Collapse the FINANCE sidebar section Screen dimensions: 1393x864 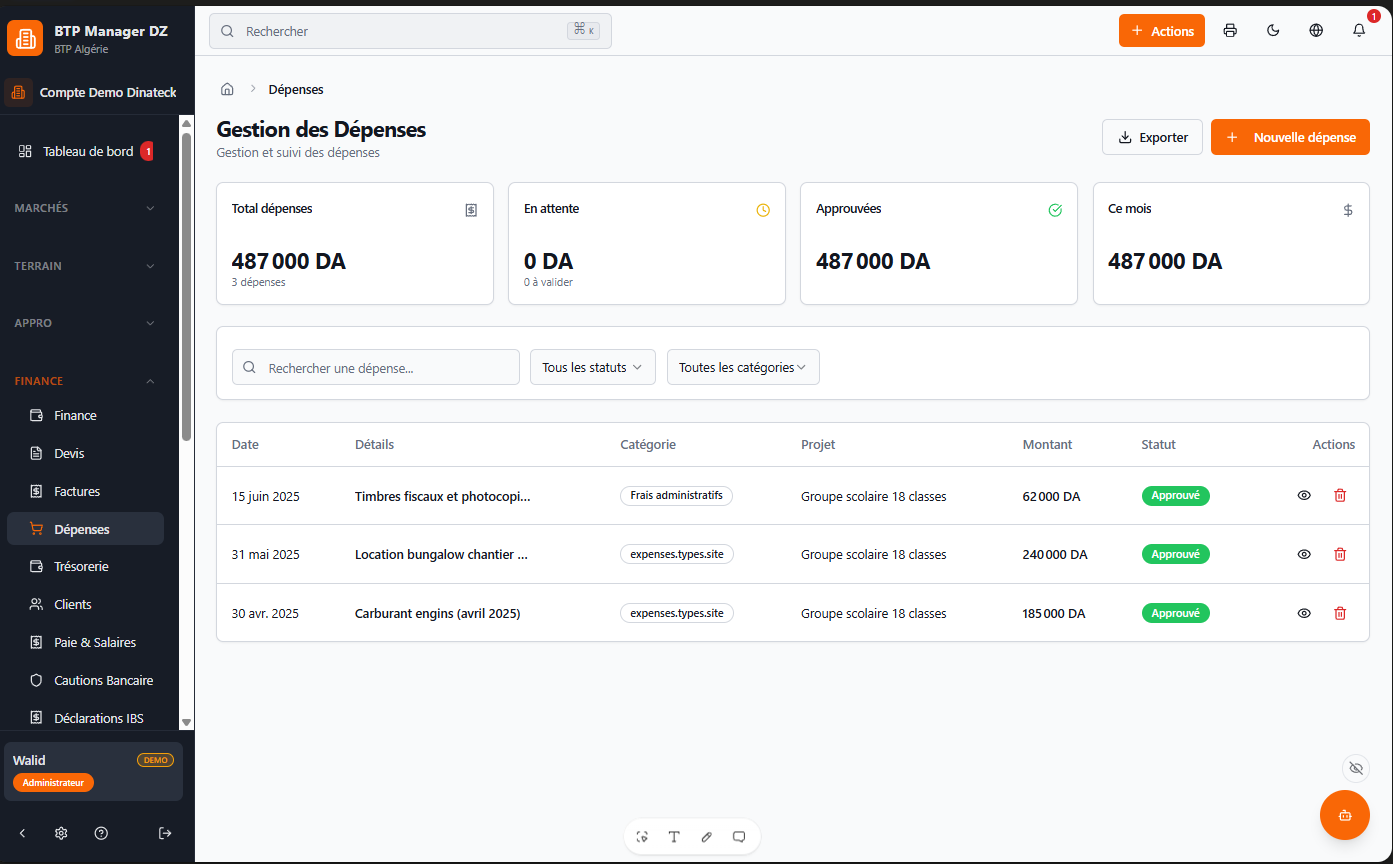click(85, 381)
